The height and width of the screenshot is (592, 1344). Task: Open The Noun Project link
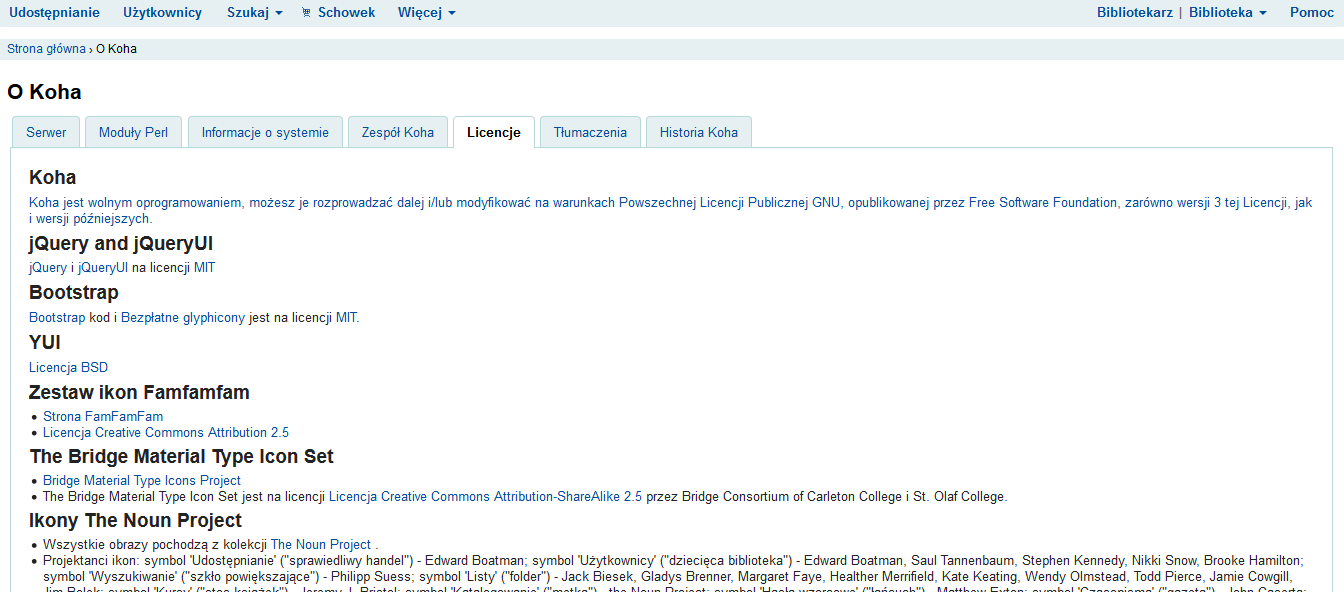point(321,545)
